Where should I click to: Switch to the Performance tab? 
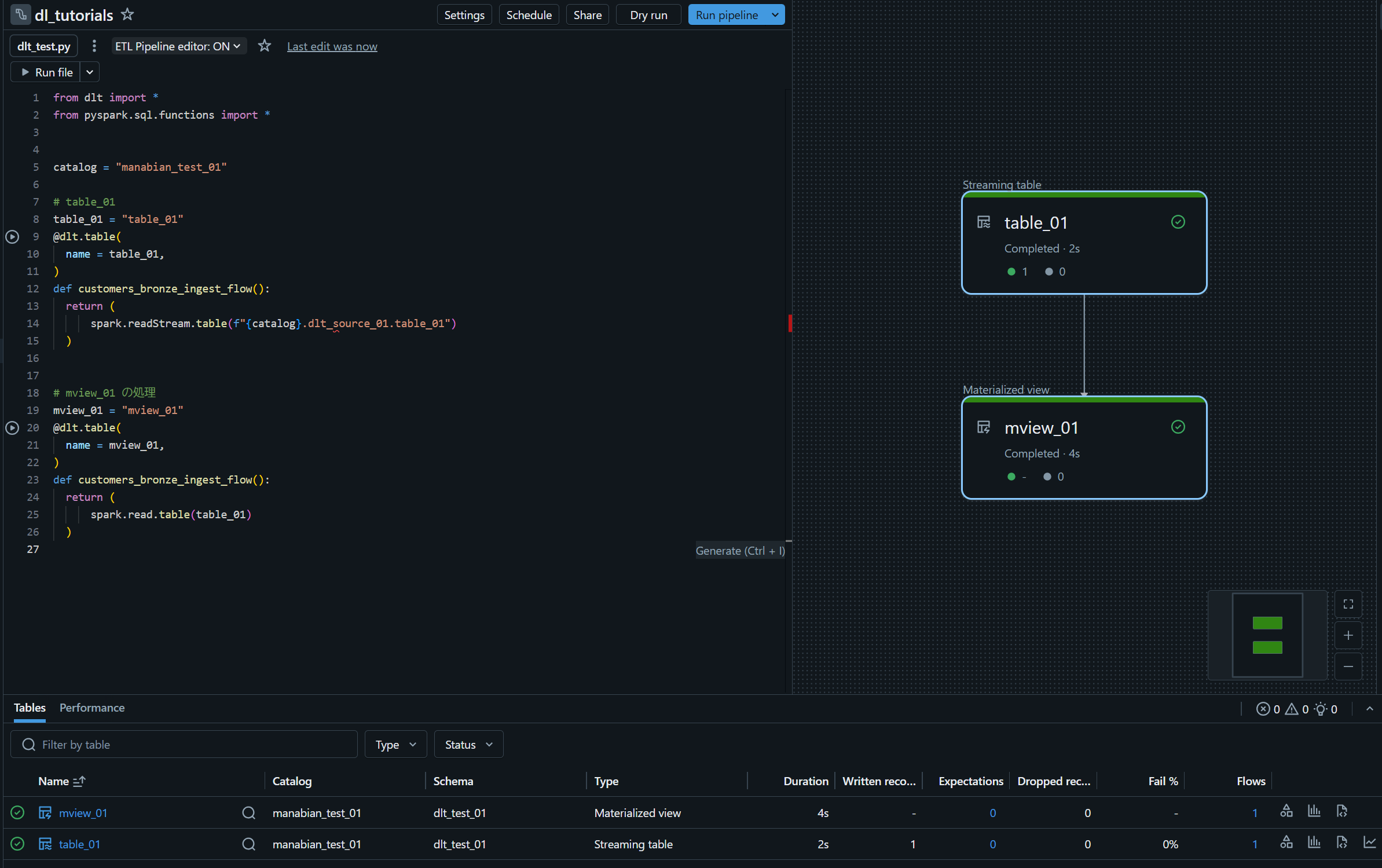click(91, 708)
